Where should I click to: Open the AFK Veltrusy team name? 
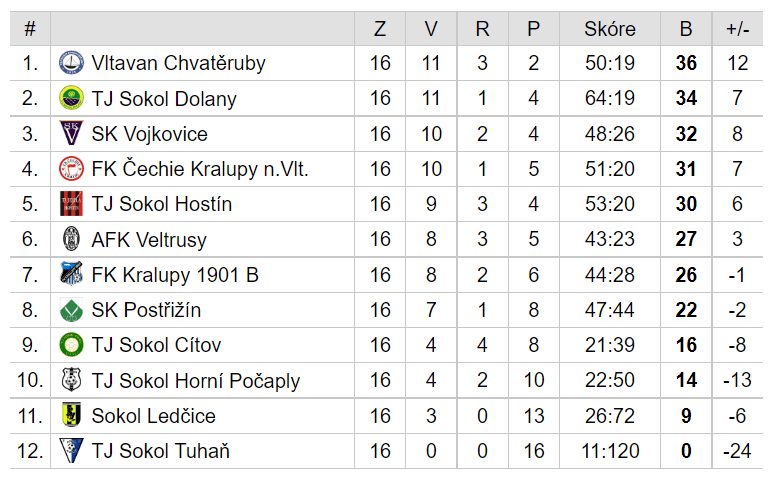149,240
